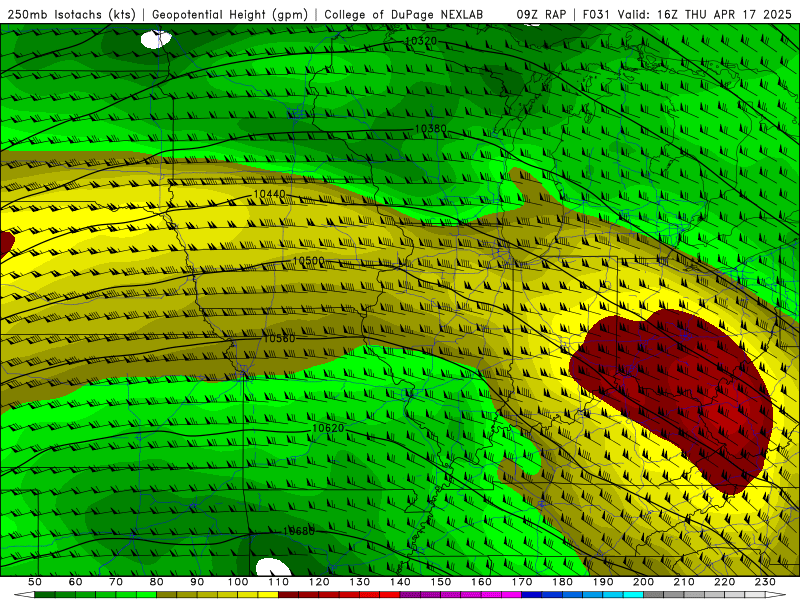The image size is (800, 600).
Task: Click the 80 value on the color scale
Action: pyautogui.click(x=156, y=582)
